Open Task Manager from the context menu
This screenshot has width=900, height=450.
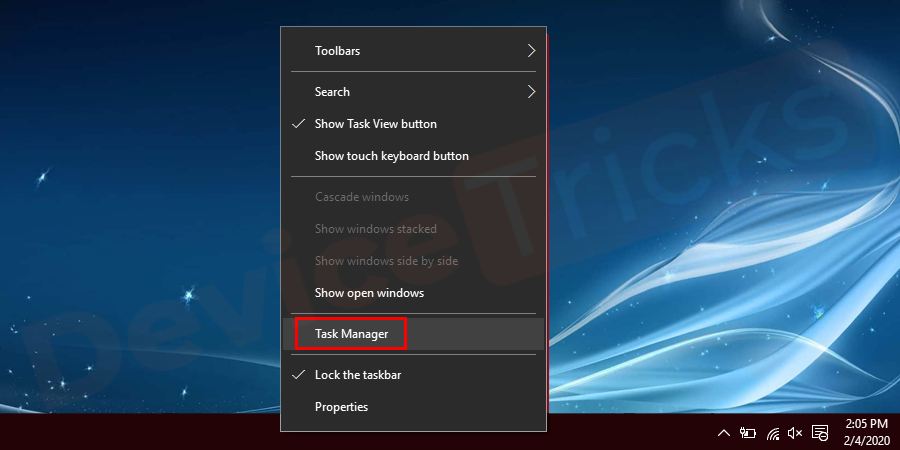click(x=413, y=333)
